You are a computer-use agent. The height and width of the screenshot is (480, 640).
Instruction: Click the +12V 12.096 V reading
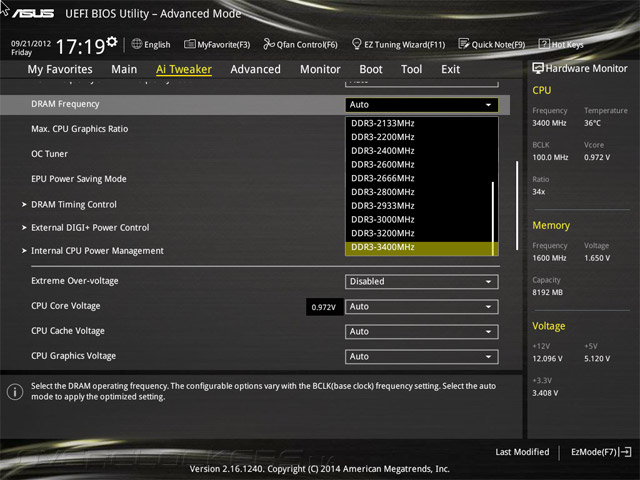(547, 359)
